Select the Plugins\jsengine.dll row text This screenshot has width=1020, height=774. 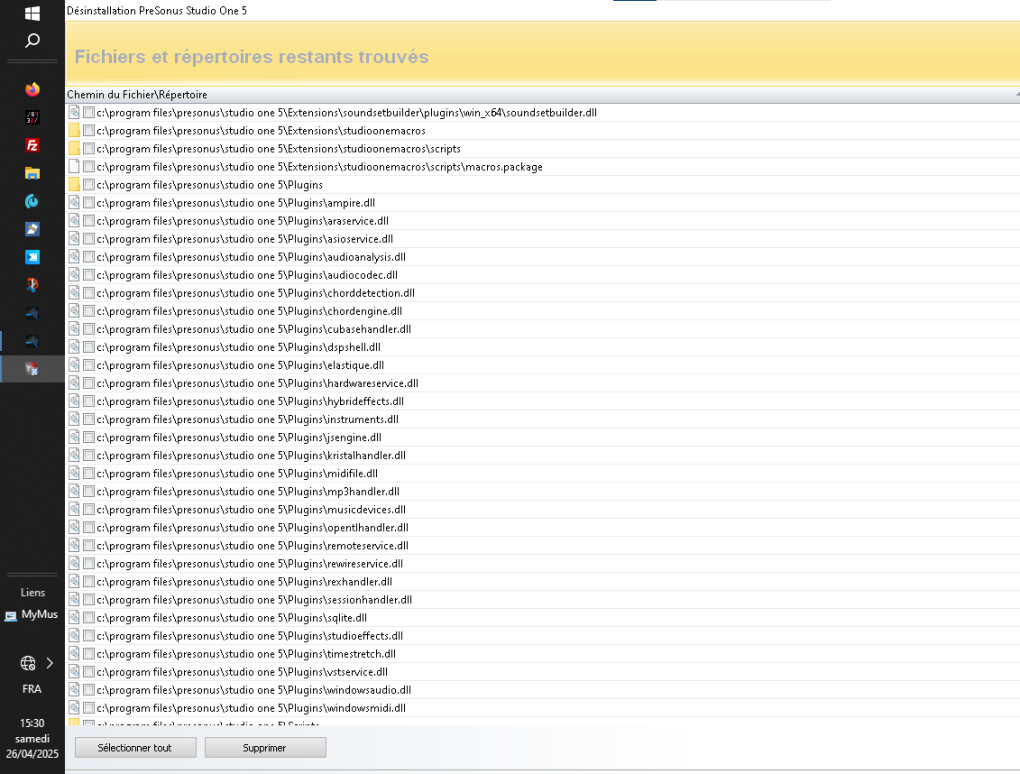click(x=239, y=437)
